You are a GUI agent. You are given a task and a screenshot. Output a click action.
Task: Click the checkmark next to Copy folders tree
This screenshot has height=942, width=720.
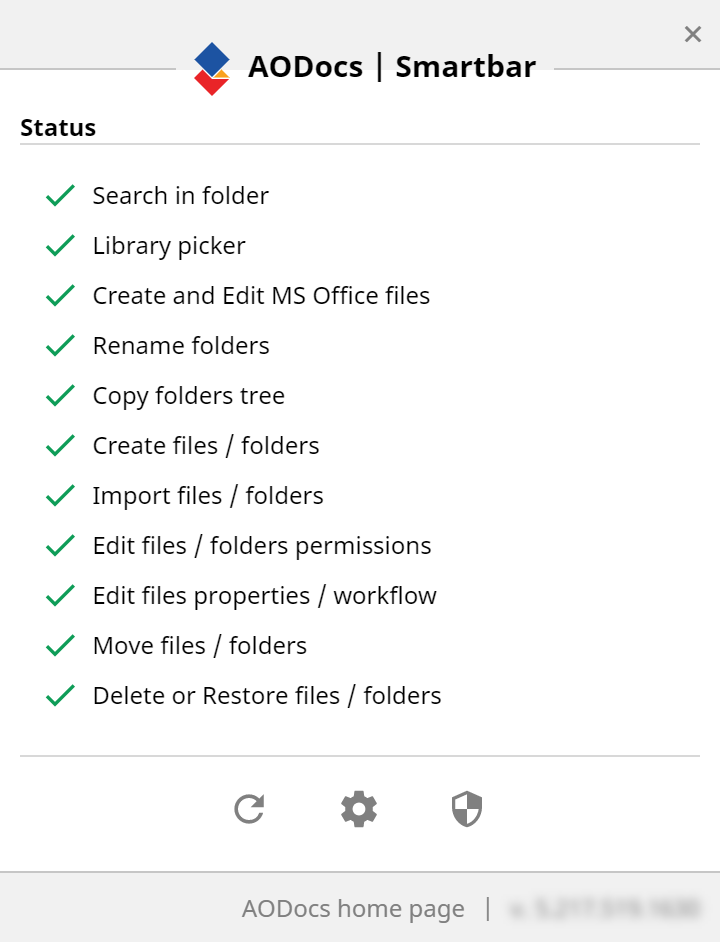[x=60, y=395]
